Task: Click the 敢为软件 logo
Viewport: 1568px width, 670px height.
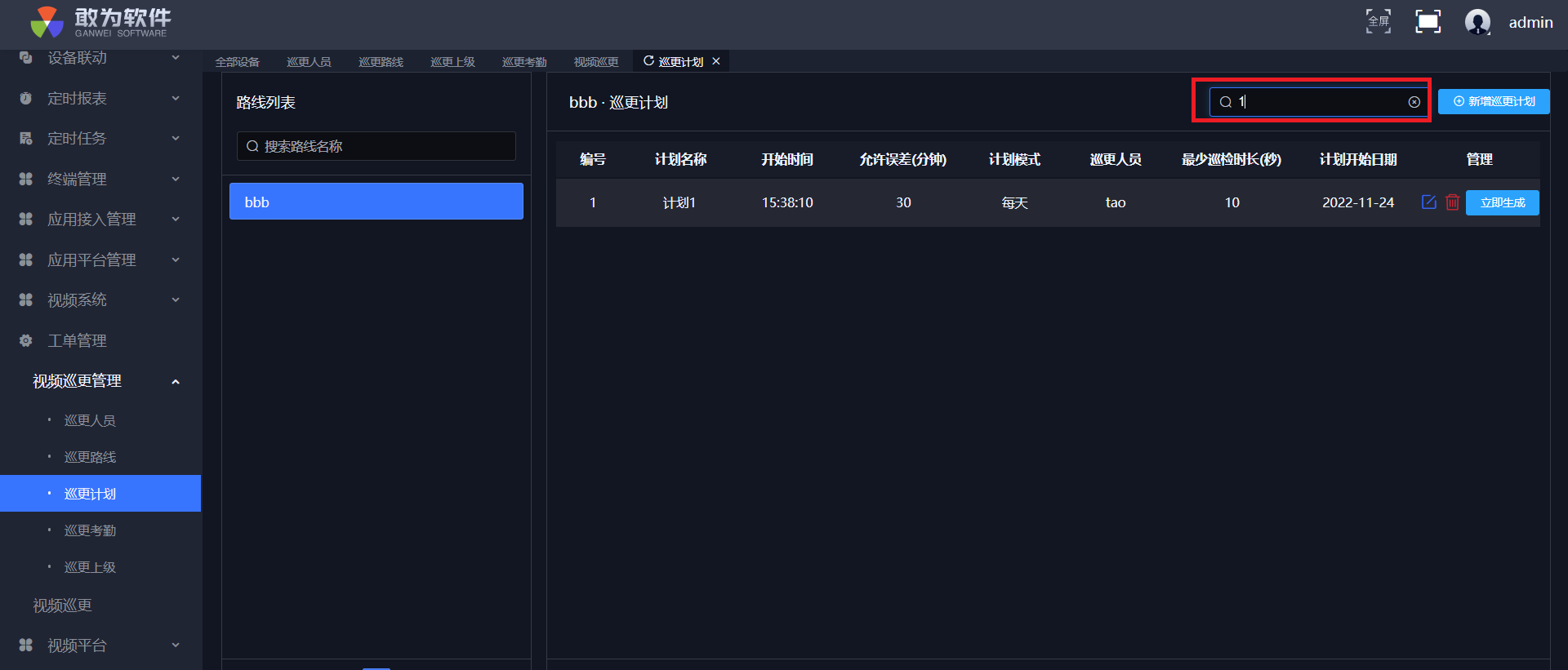Action: [100, 22]
